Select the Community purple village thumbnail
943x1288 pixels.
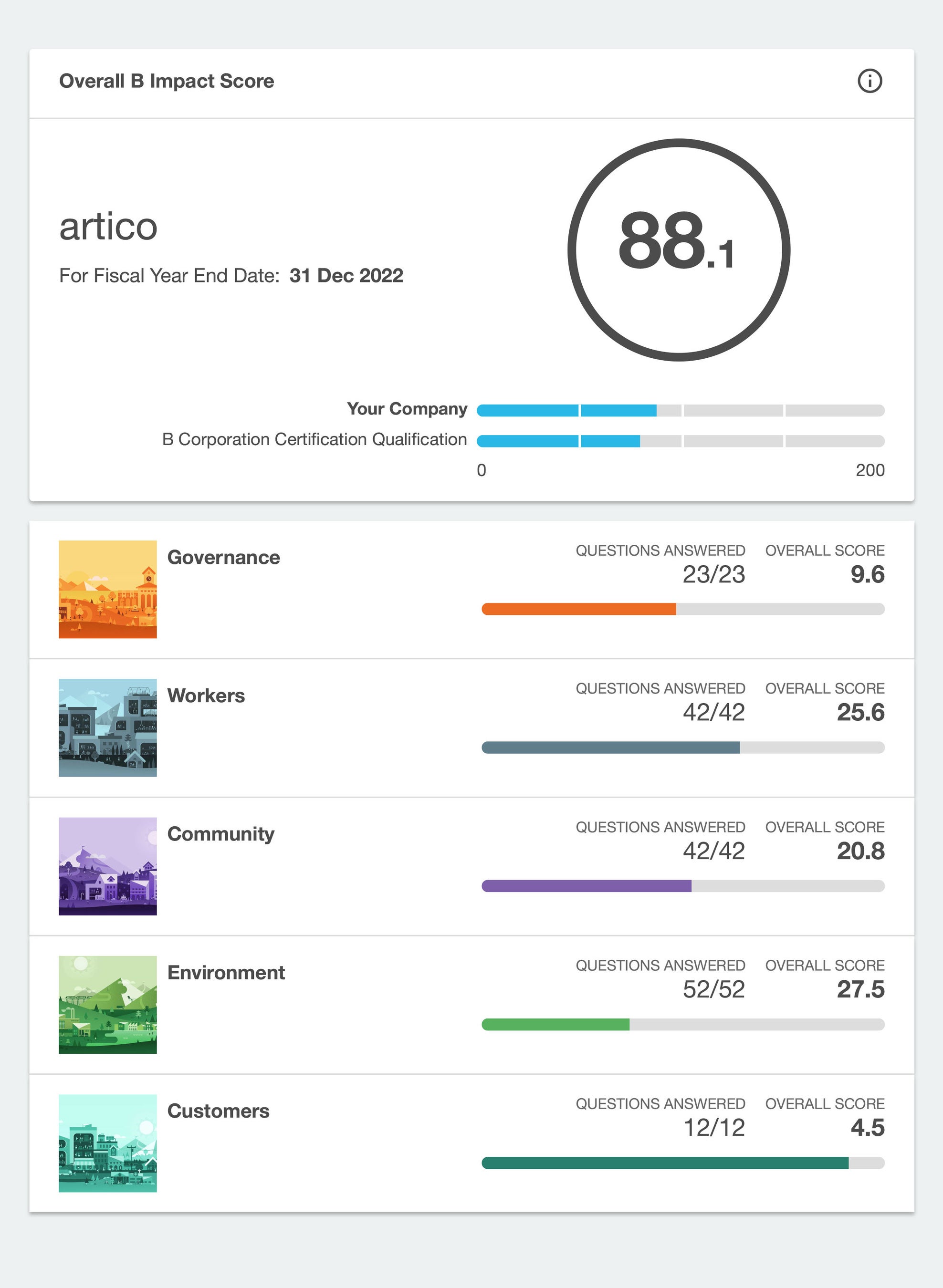[x=108, y=866]
